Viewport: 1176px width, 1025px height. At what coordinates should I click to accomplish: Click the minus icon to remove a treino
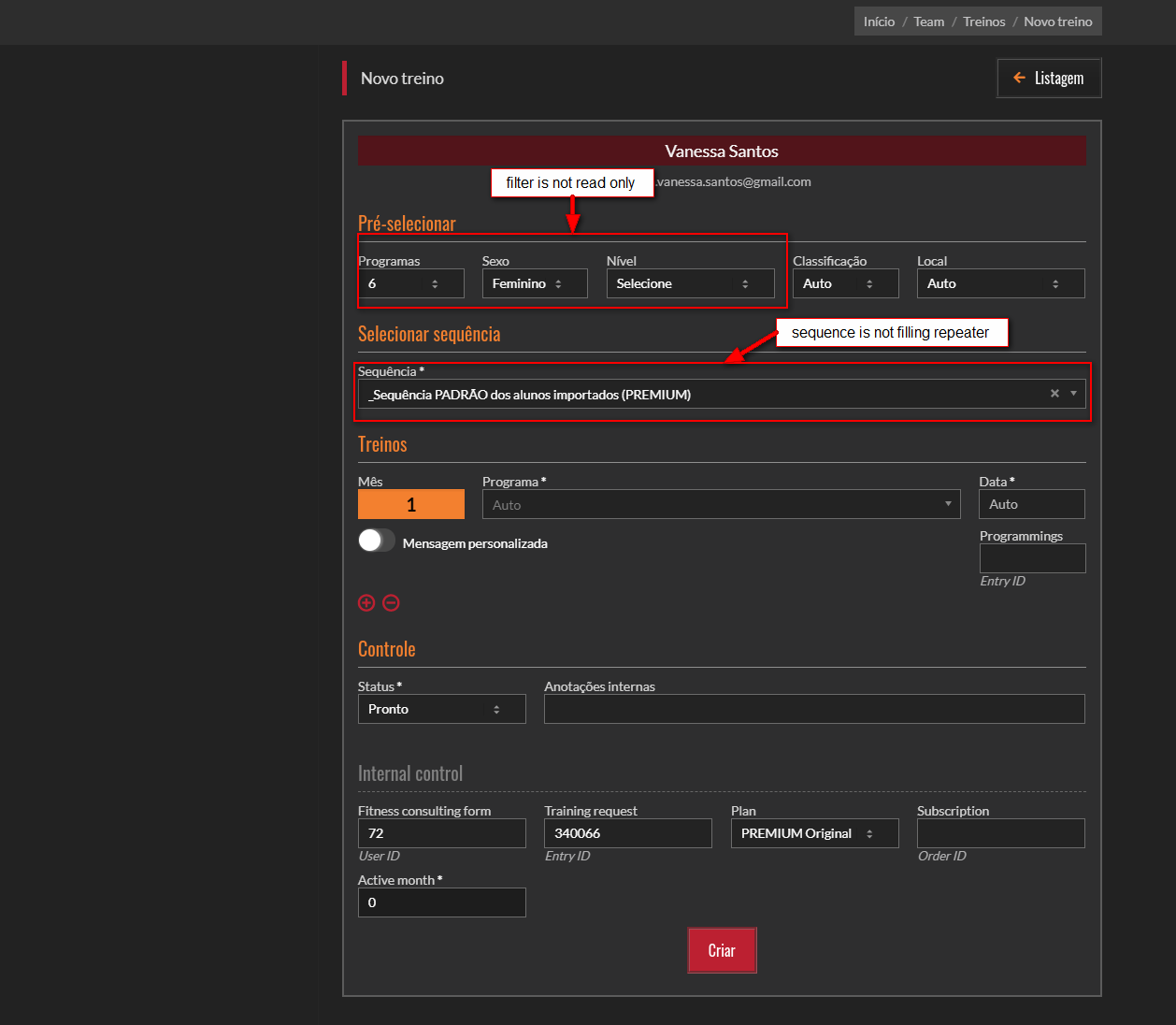[x=392, y=603]
